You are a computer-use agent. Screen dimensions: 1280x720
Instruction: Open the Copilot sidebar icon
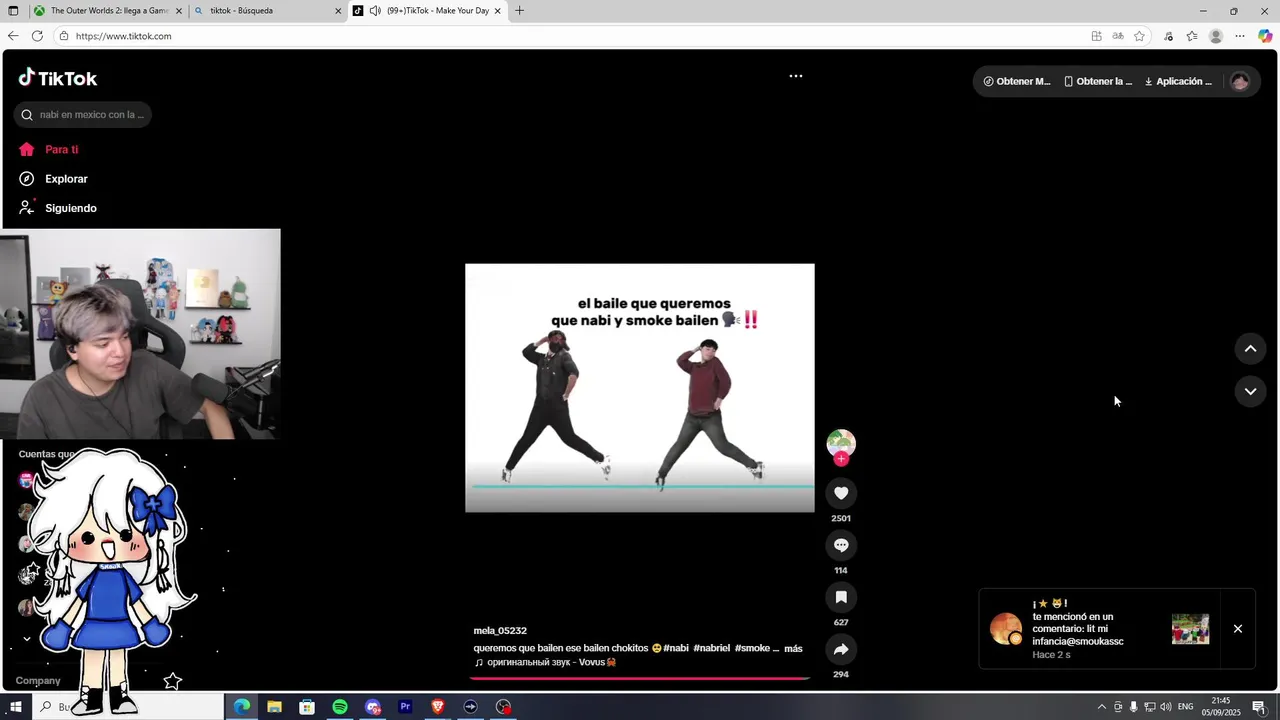click(1265, 36)
